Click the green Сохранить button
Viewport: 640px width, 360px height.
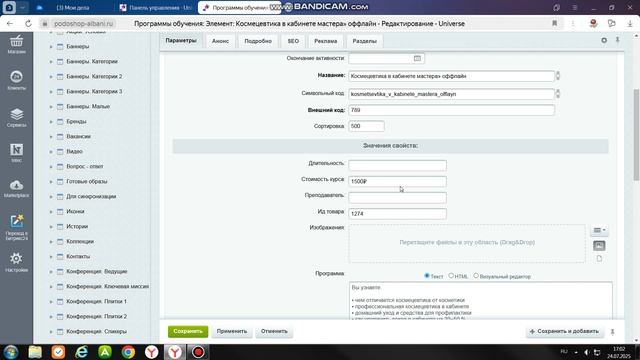point(188,331)
